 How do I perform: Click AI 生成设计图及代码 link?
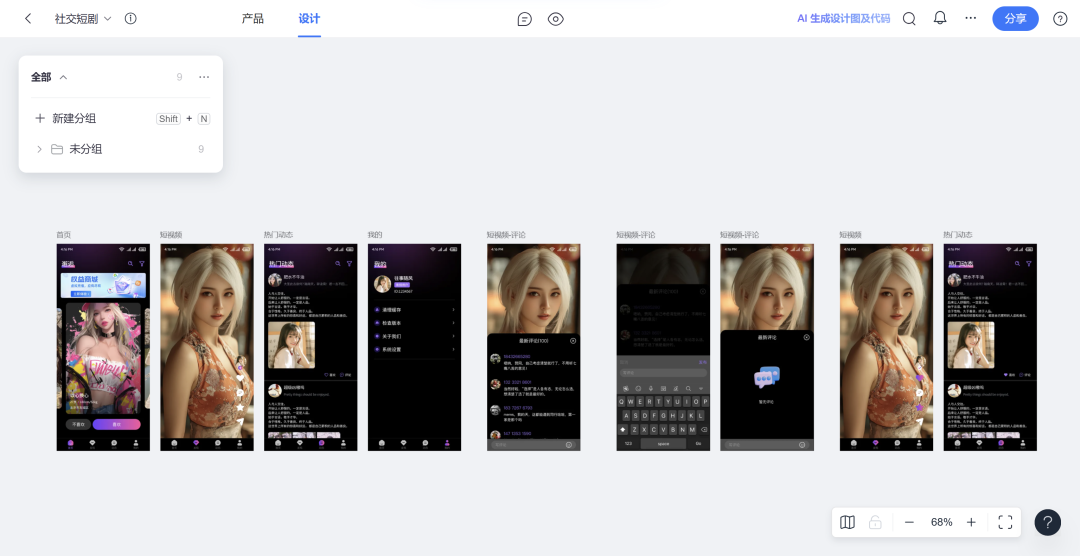[x=843, y=18]
